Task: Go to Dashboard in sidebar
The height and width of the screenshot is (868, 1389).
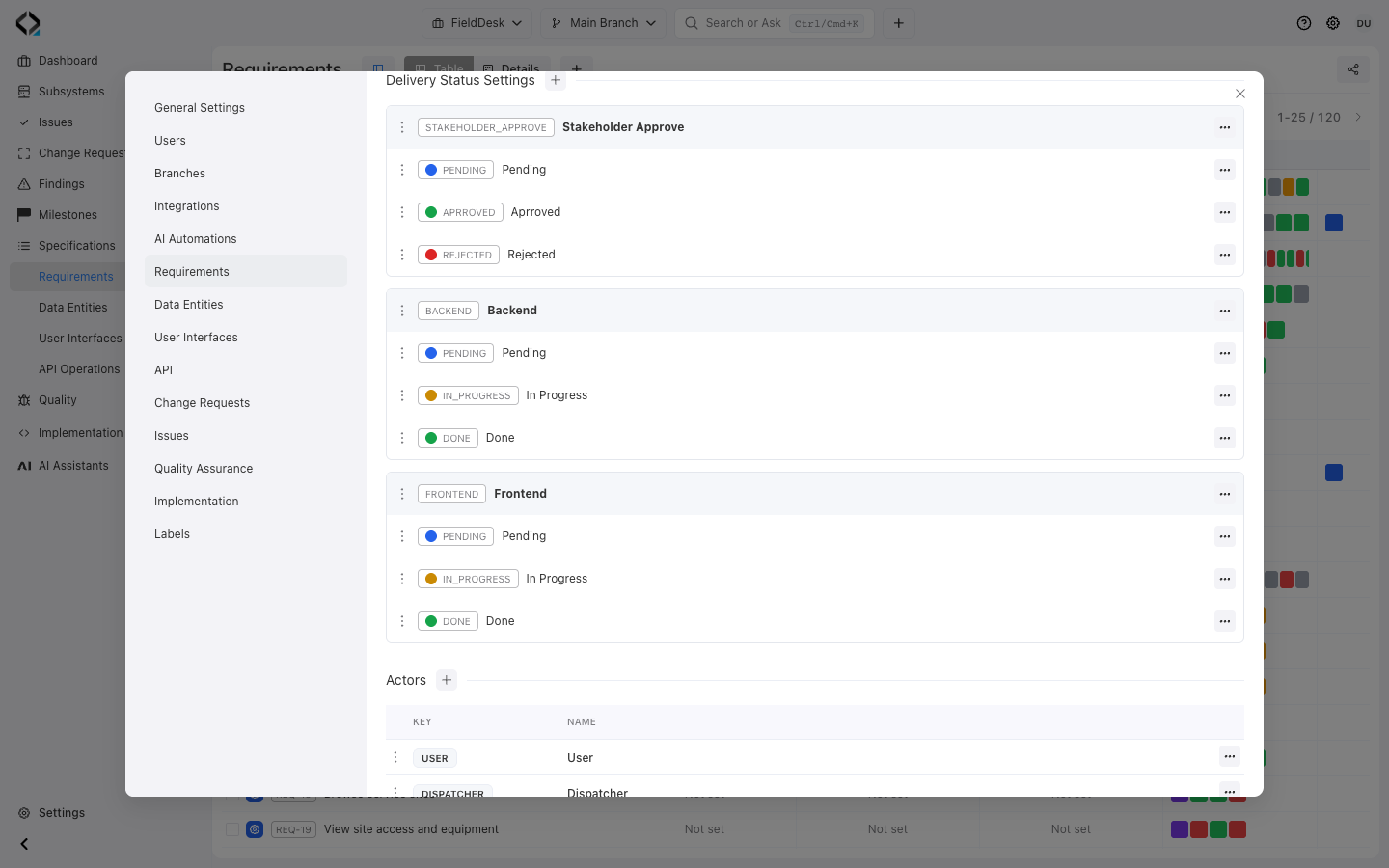Action: click(68, 61)
